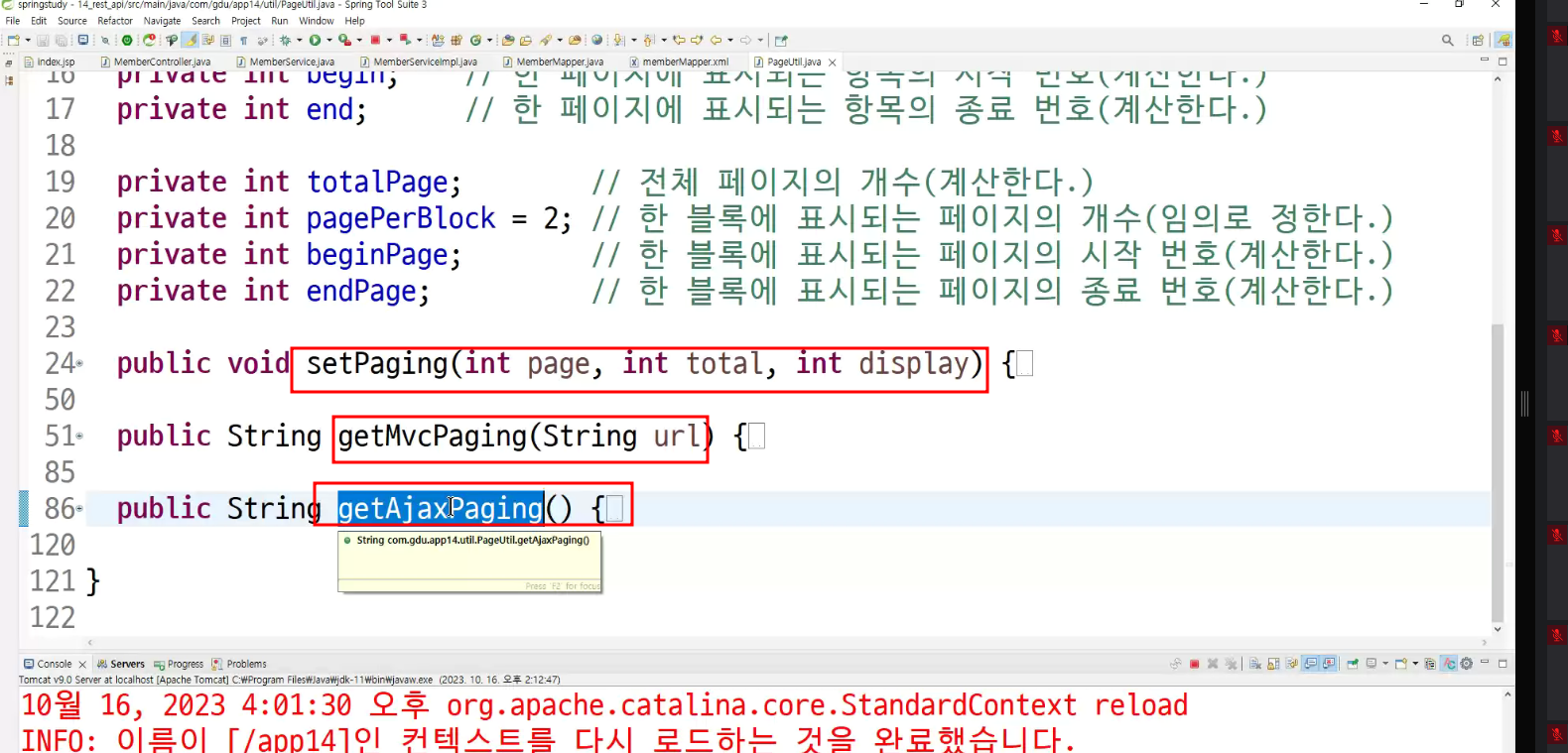This screenshot has width=1568, height=753.
Task: Click the totalPage variable on line 19
Action: pos(377,183)
